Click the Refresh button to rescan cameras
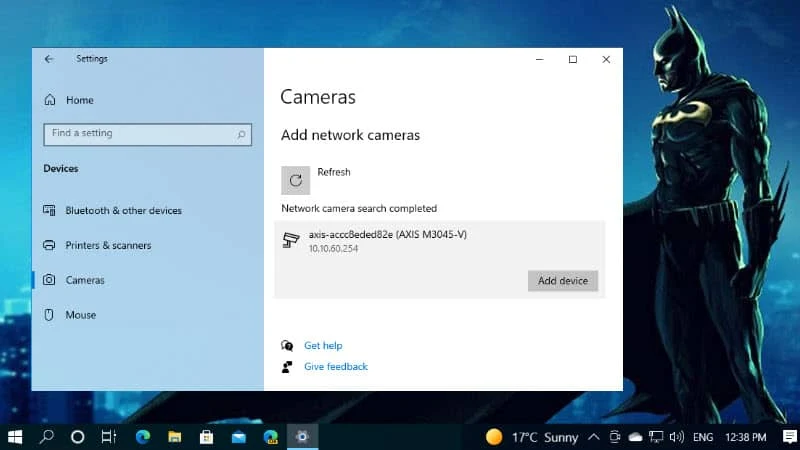The width and height of the screenshot is (800, 450). (x=295, y=180)
